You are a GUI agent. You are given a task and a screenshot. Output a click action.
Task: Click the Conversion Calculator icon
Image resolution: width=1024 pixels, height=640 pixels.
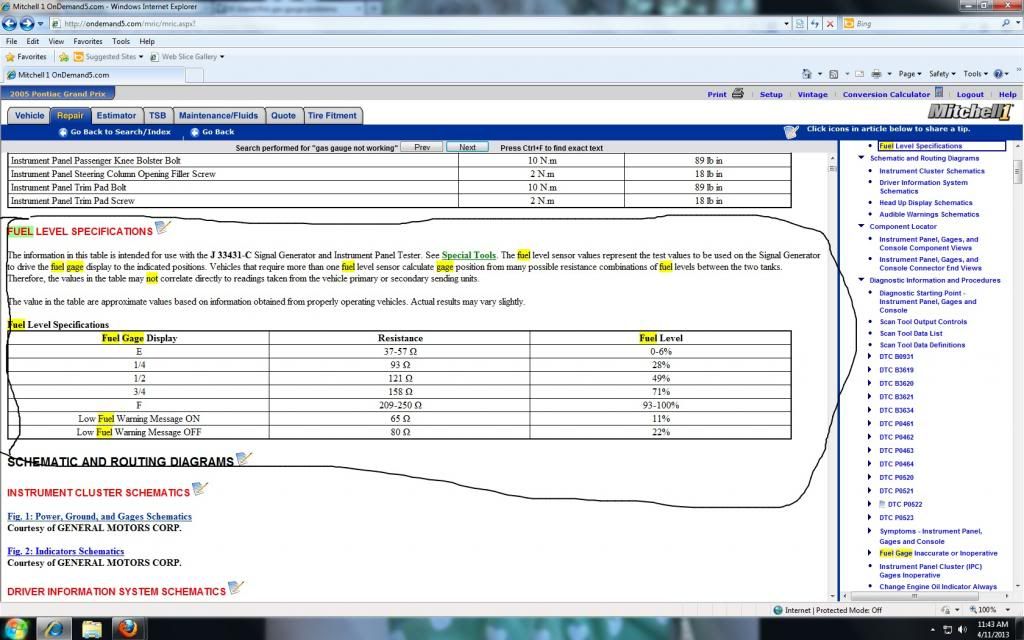pos(938,93)
